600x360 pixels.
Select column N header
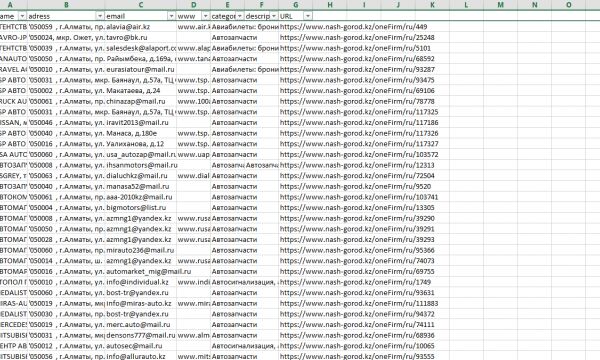tap(535, 5)
